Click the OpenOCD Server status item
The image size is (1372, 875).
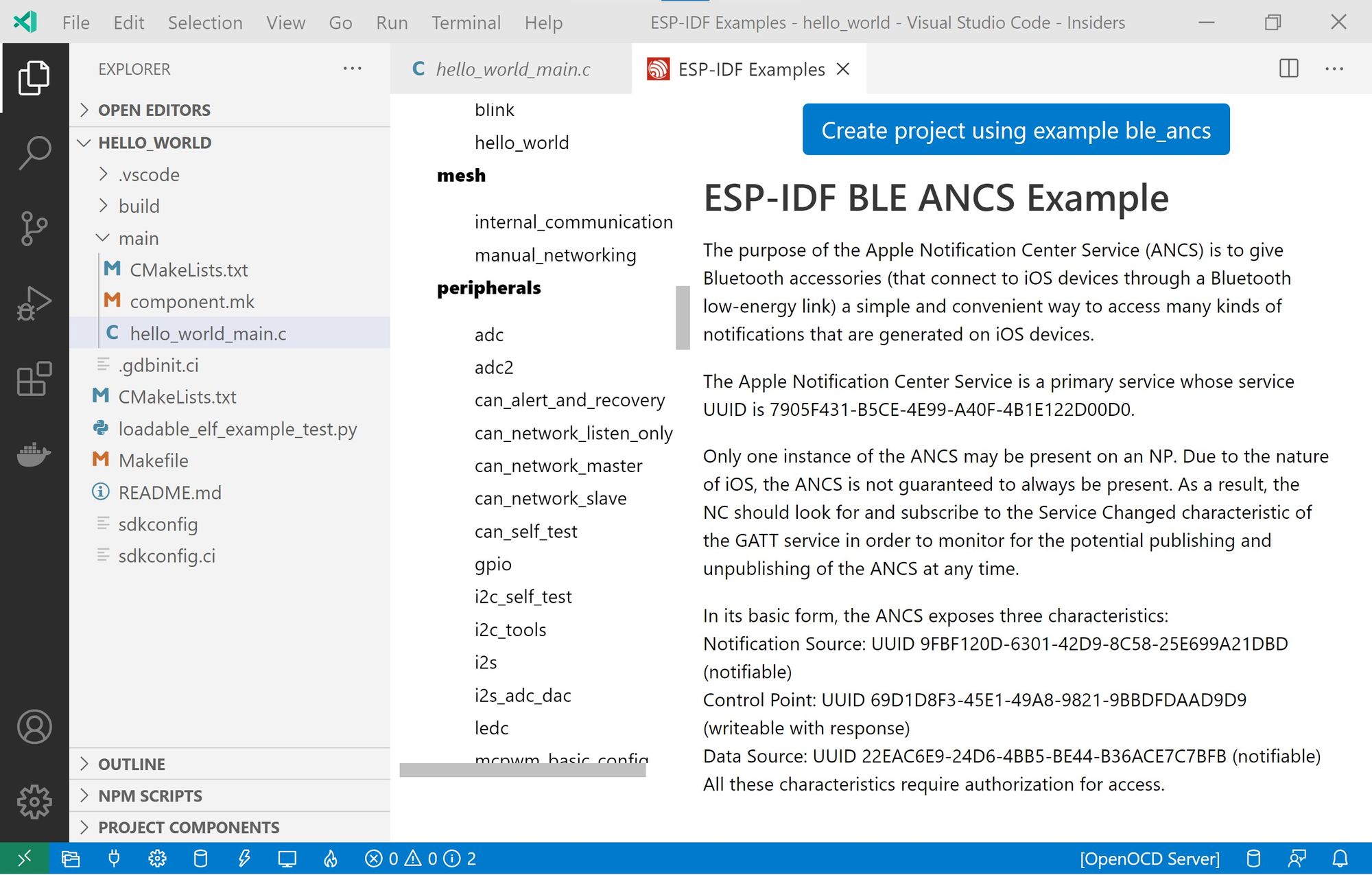pos(1150,859)
